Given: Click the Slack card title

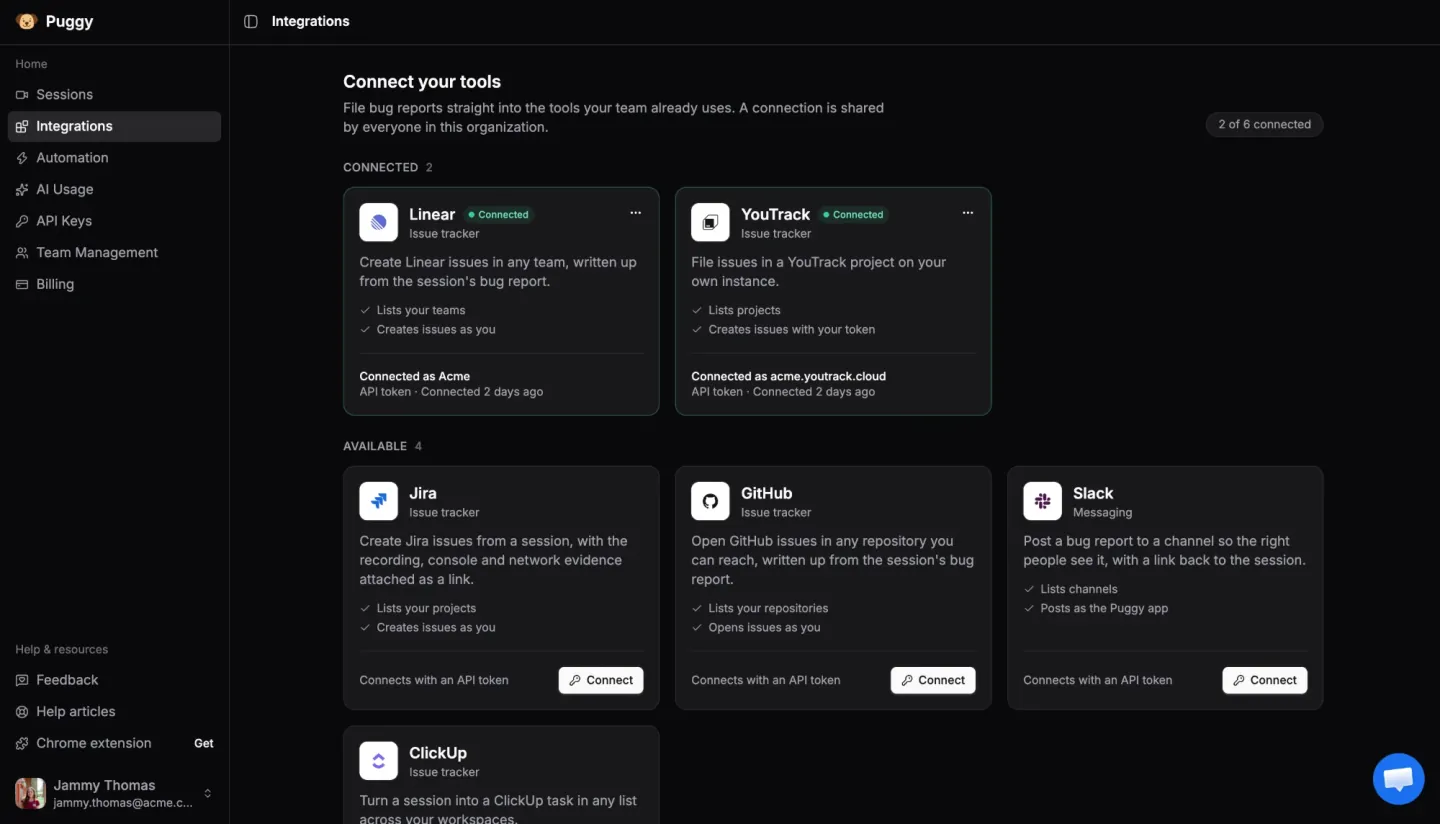Looking at the screenshot, I should click(1093, 493).
